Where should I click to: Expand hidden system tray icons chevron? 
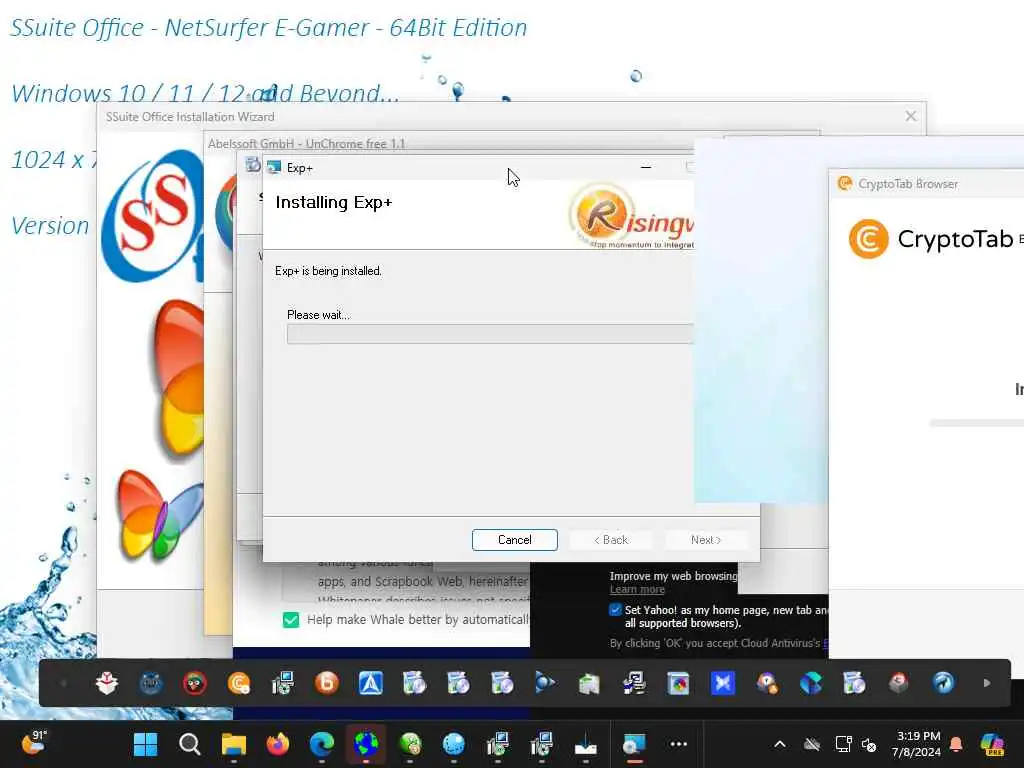click(x=780, y=744)
